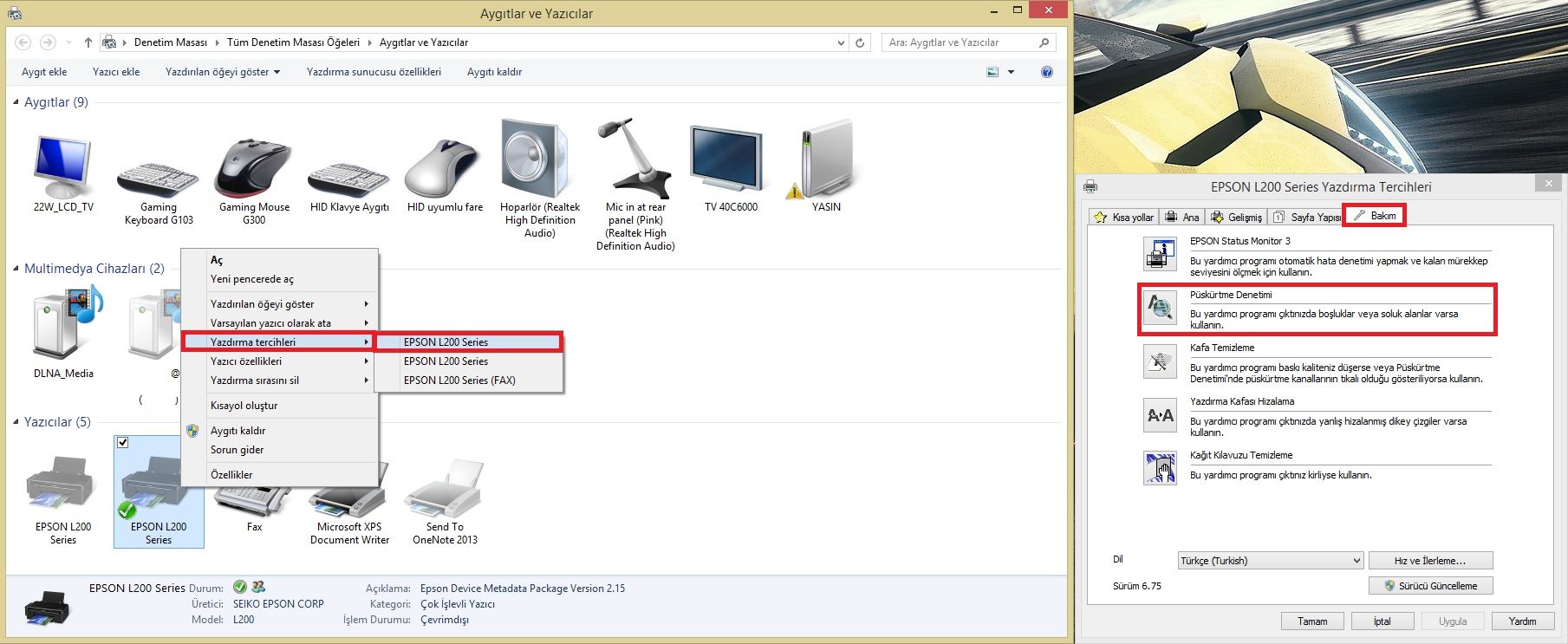This screenshot has width=1568, height=644.
Task: Select Kısayol oluştur from the context menu
Action: [280, 406]
